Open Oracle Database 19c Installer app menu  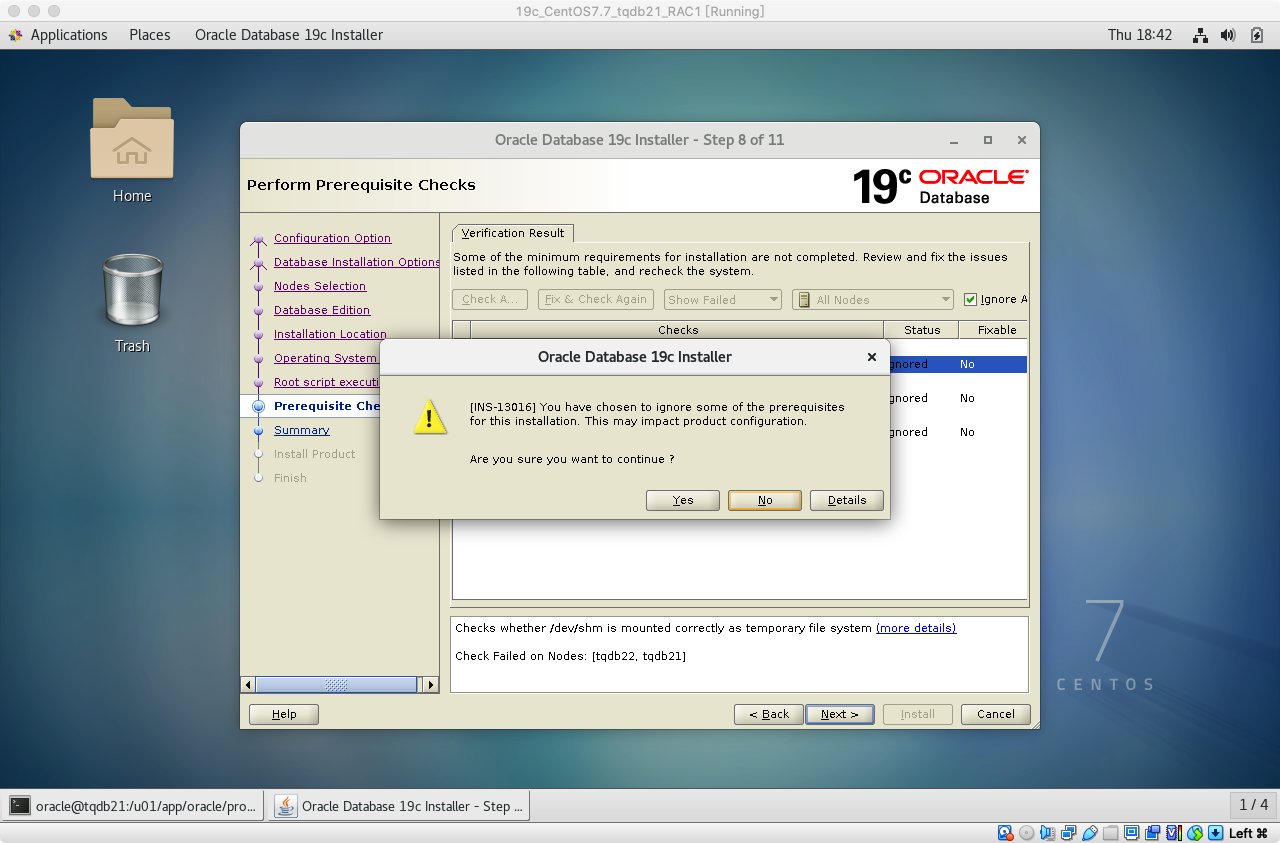tap(289, 35)
